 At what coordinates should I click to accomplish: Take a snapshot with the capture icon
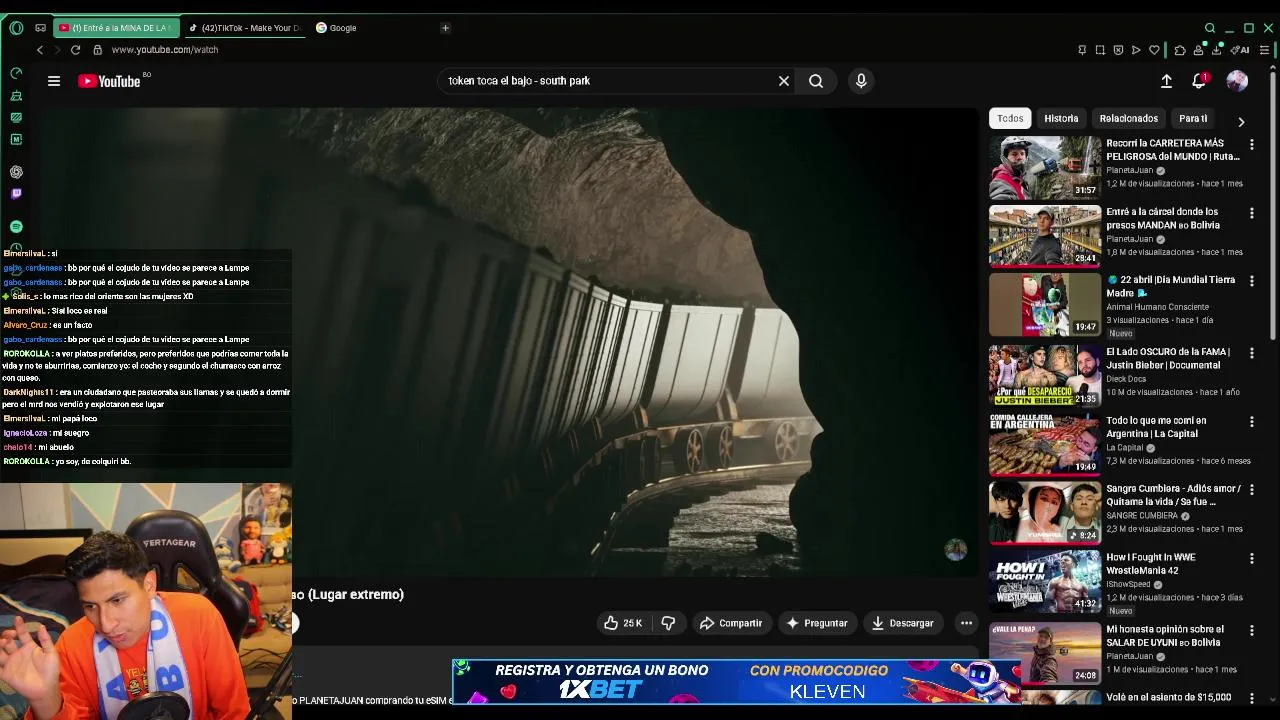coord(1100,50)
